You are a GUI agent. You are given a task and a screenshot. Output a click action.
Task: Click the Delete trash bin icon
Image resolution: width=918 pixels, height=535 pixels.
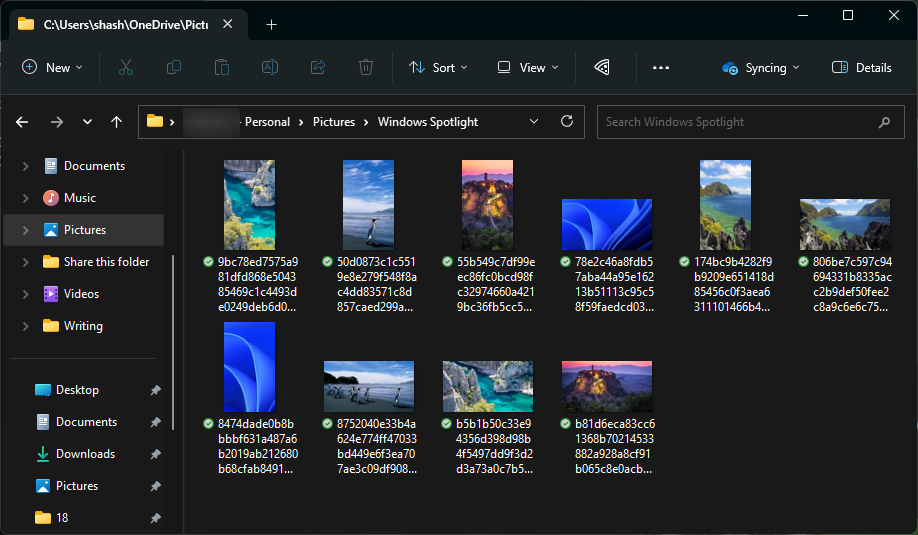pyautogui.click(x=366, y=67)
